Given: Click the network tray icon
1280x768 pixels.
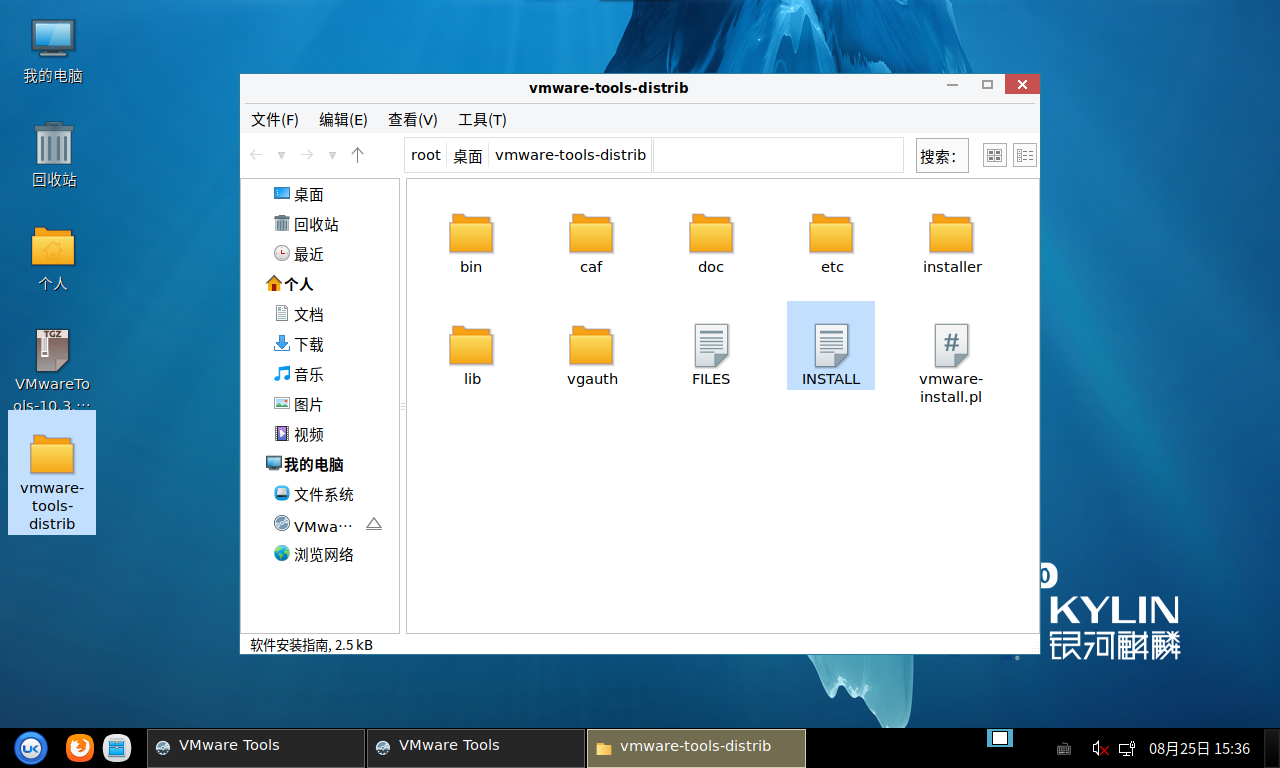Looking at the screenshot, I should tap(1127, 748).
